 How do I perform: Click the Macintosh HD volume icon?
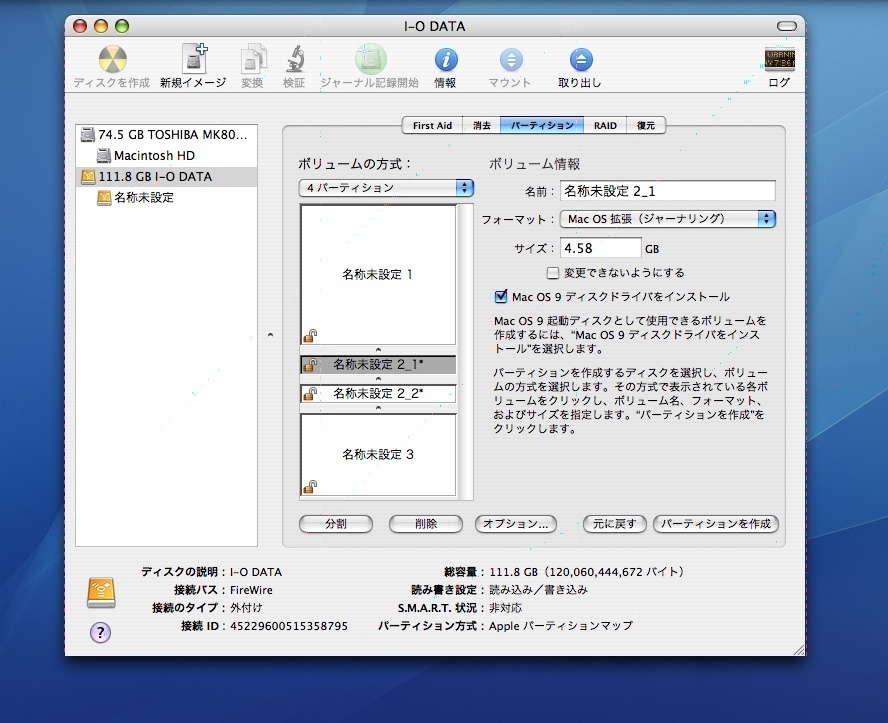(103, 156)
